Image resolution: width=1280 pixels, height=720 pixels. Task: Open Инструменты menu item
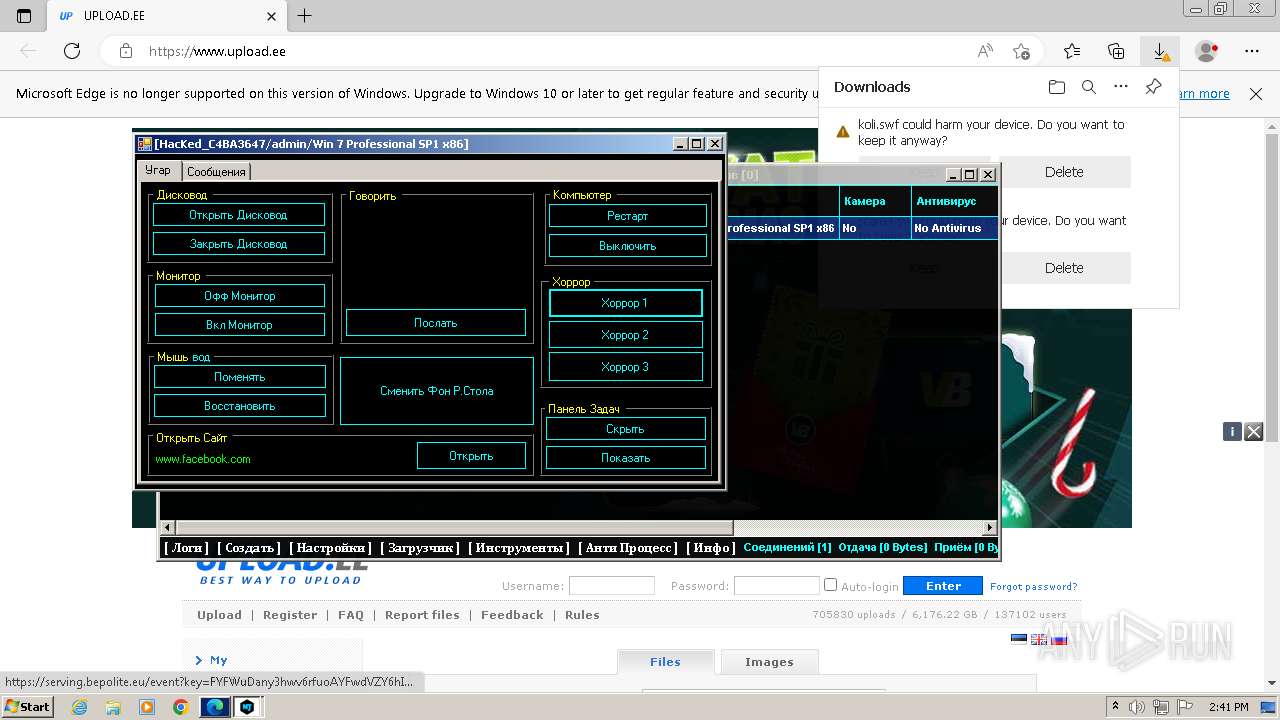[519, 548]
